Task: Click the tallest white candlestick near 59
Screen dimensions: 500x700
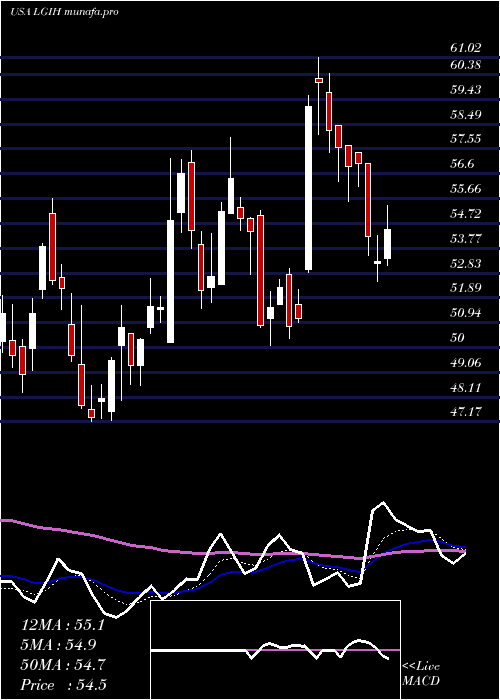Action: (308, 188)
